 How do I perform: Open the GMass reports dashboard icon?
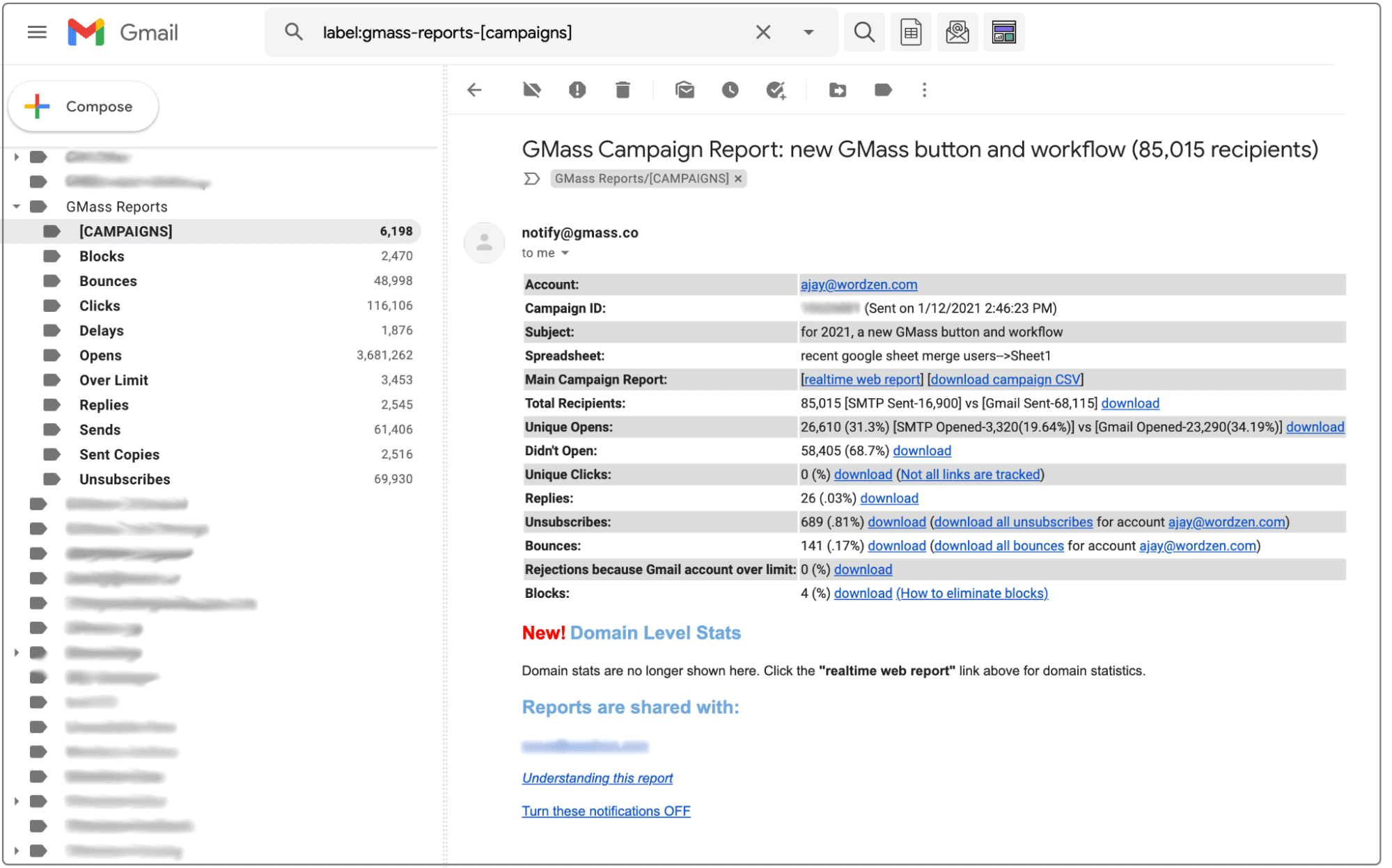[x=1003, y=31]
